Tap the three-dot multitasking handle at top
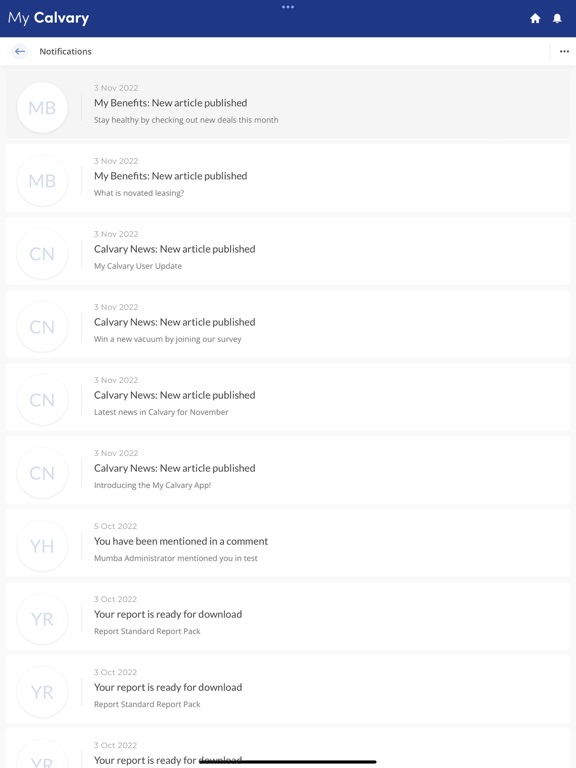This screenshot has width=576, height=768. point(288,7)
